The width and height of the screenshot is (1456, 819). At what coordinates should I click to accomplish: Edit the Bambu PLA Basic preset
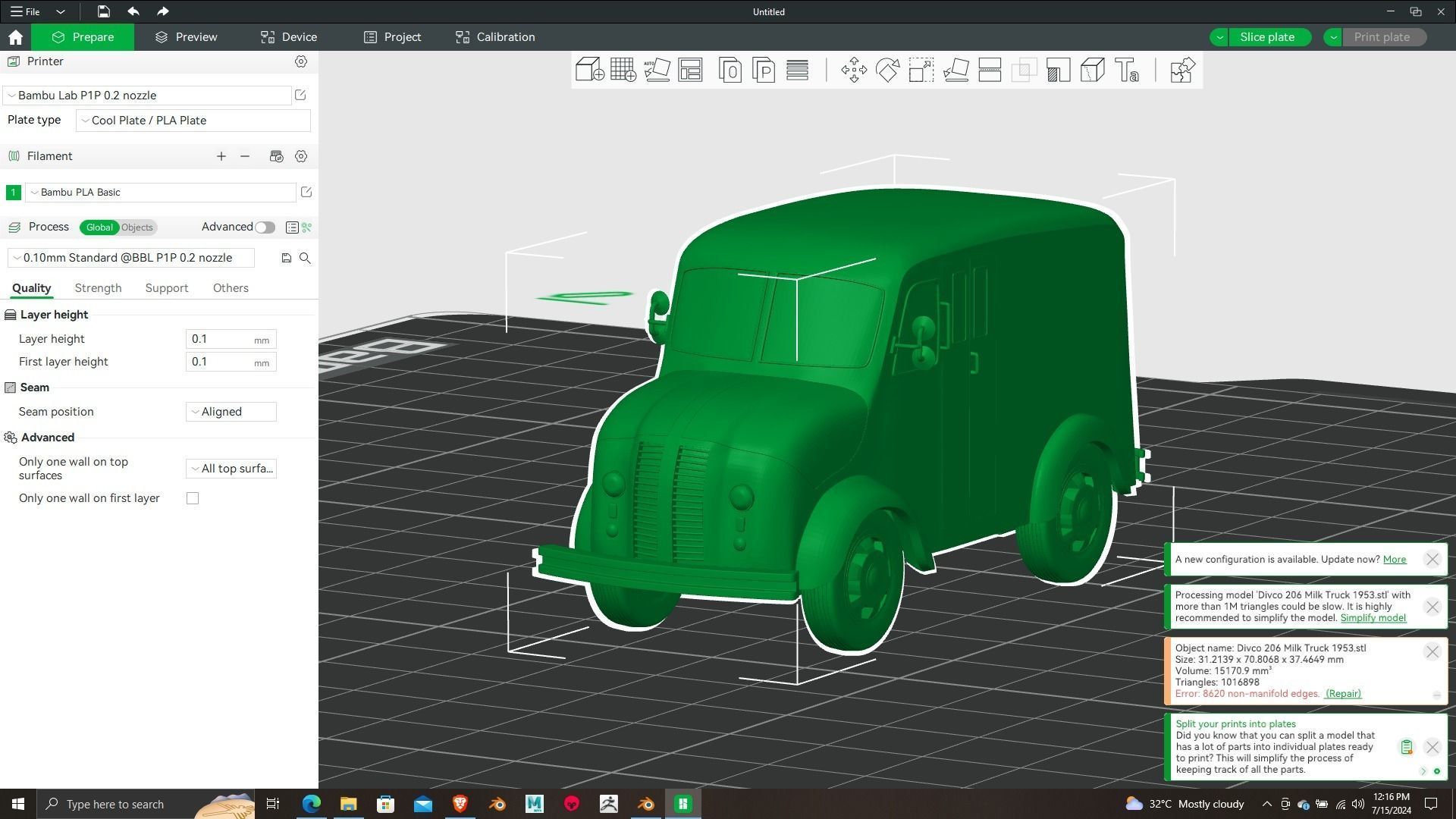(306, 192)
